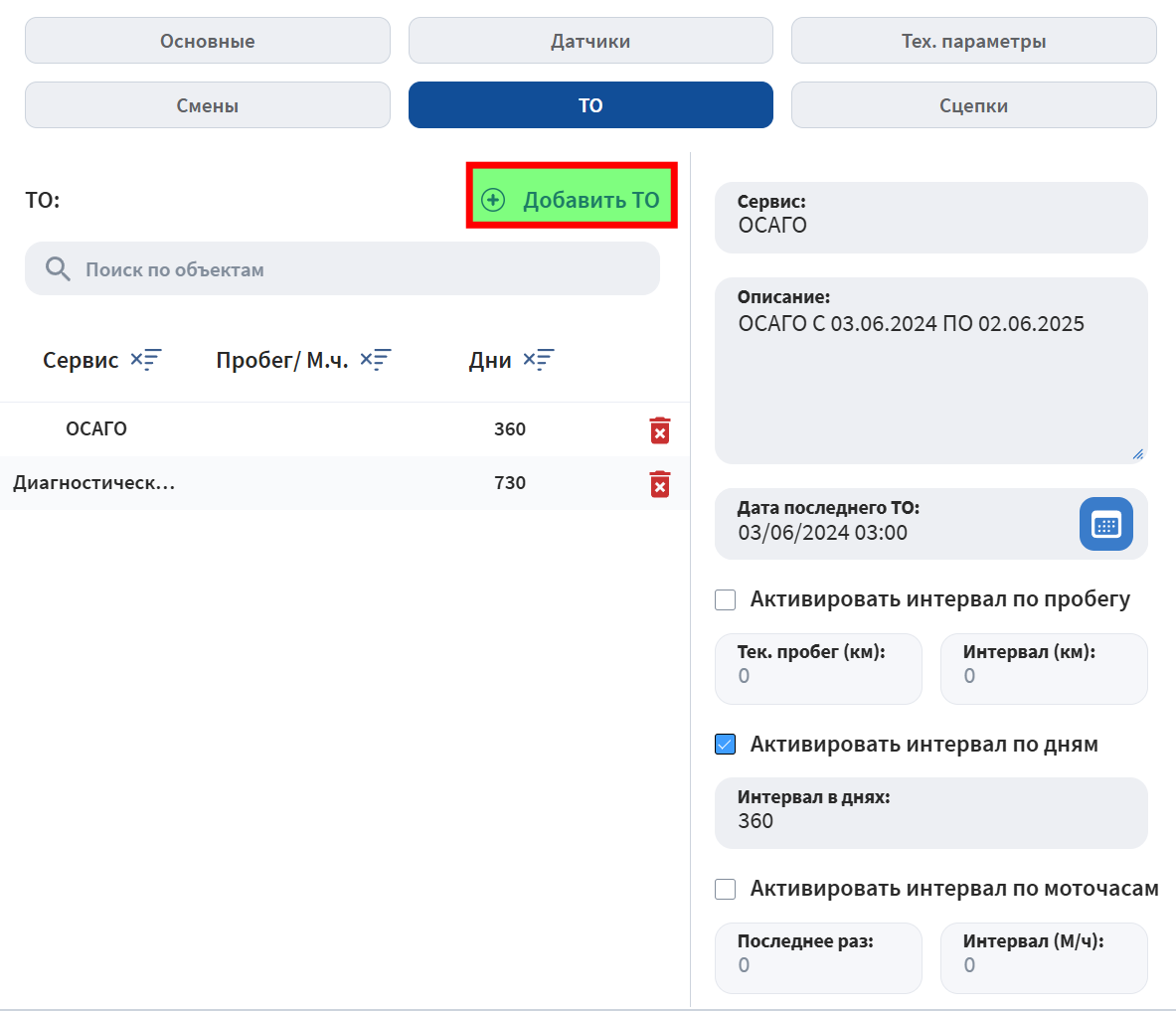Go to the Сцепки tab
The width and height of the screenshot is (1176, 1011).
coord(973,105)
